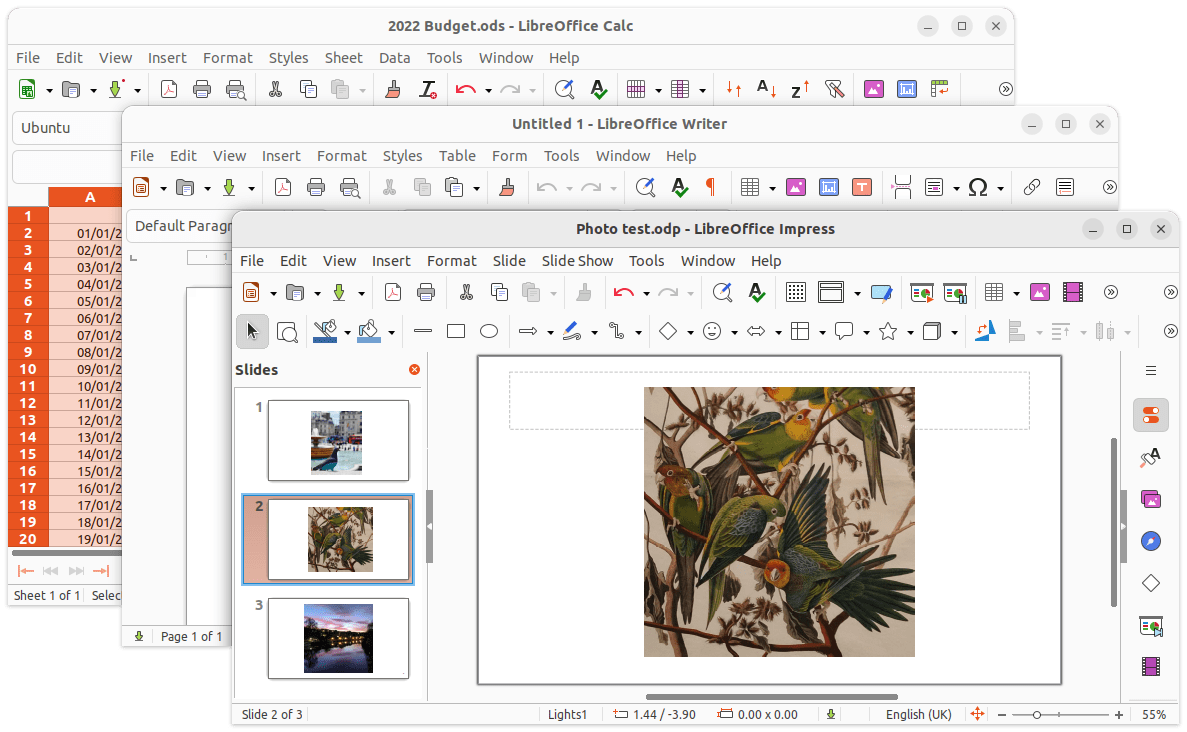Start presentation from first slide

click(921, 293)
